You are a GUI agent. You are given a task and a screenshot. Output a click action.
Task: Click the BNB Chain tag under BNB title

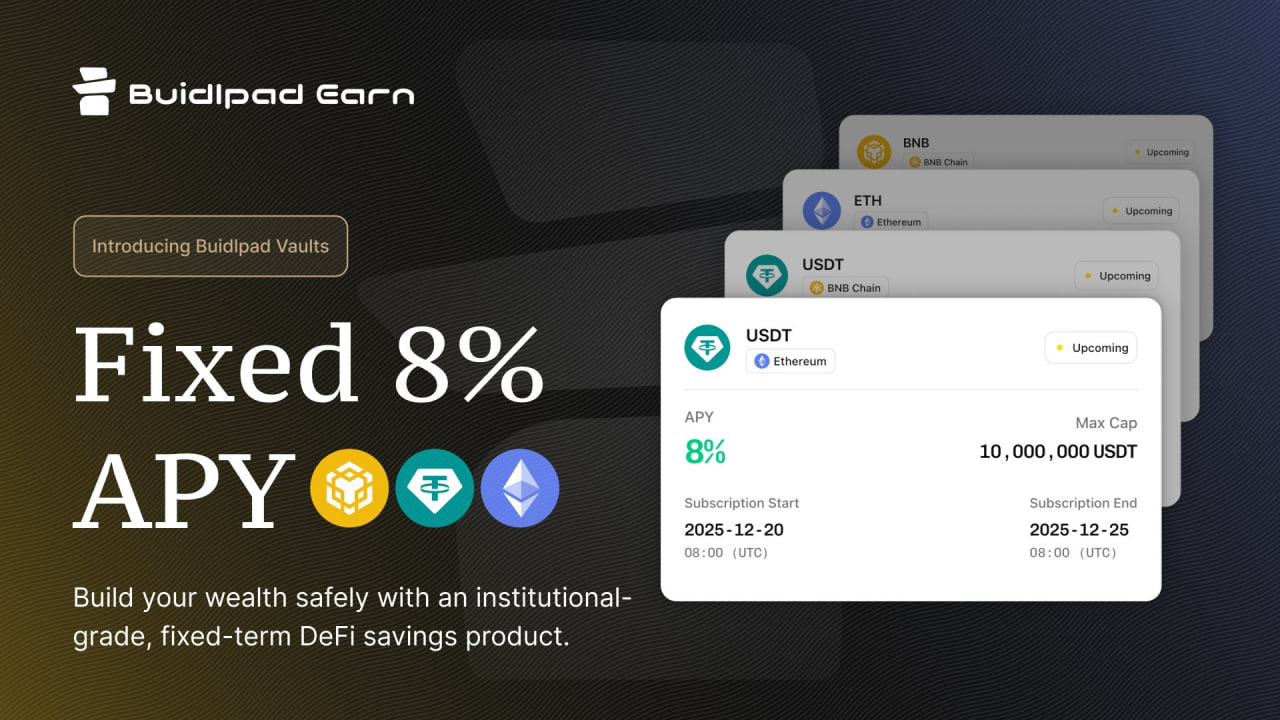click(x=937, y=161)
